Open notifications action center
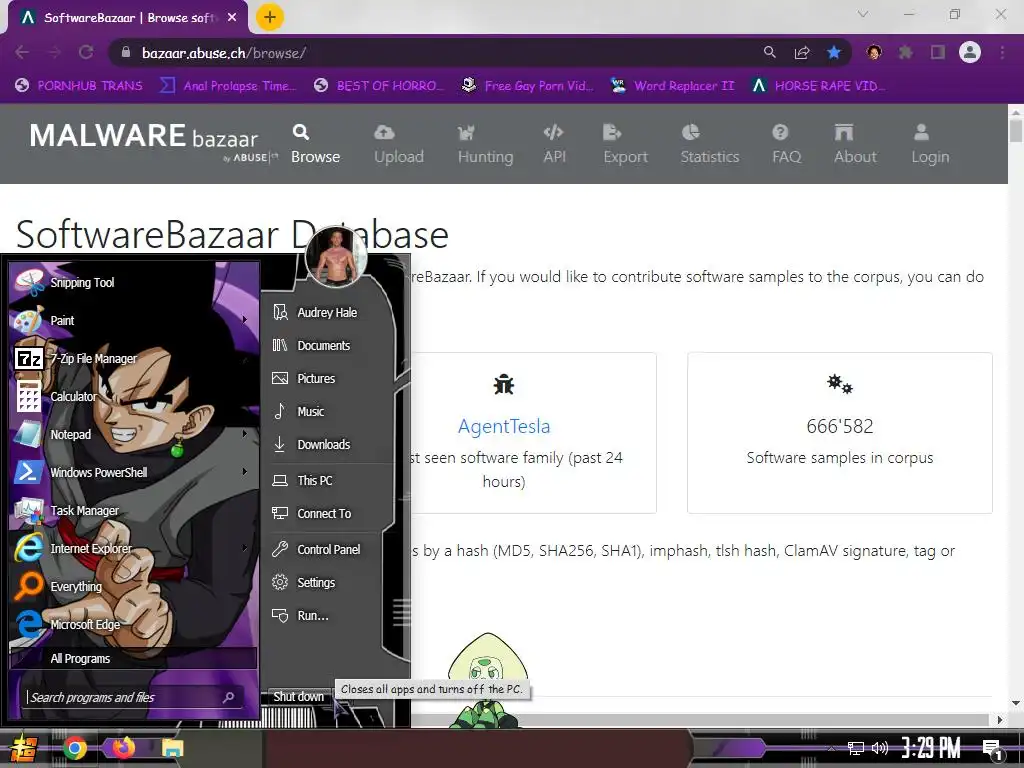Screen dimensions: 1024x768 pyautogui.click(x=993, y=749)
